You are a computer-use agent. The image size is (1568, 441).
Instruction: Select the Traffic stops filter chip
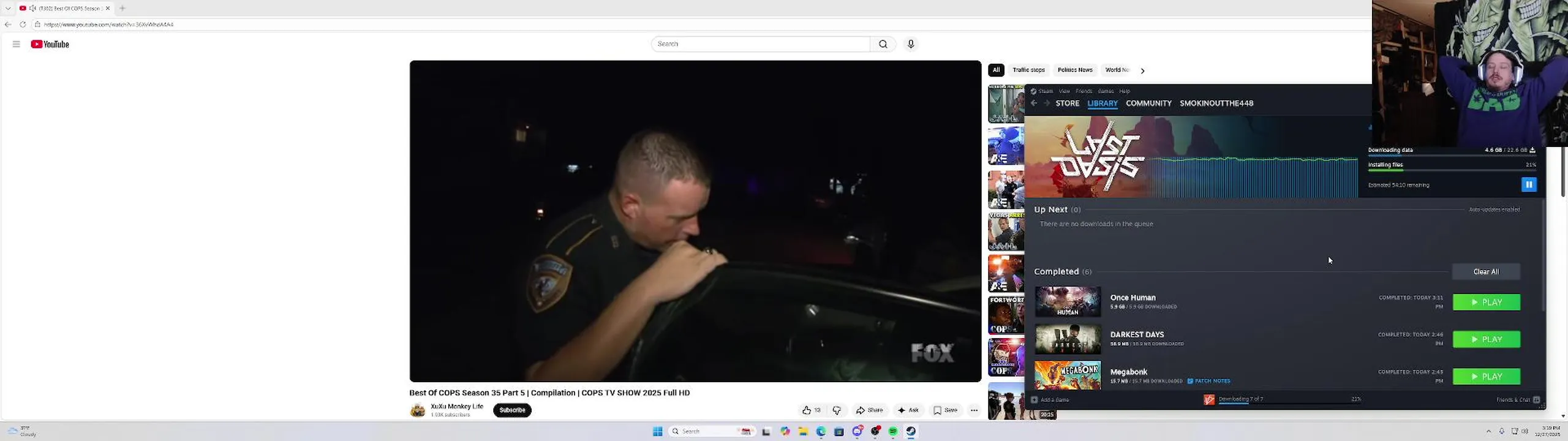coord(1028,70)
